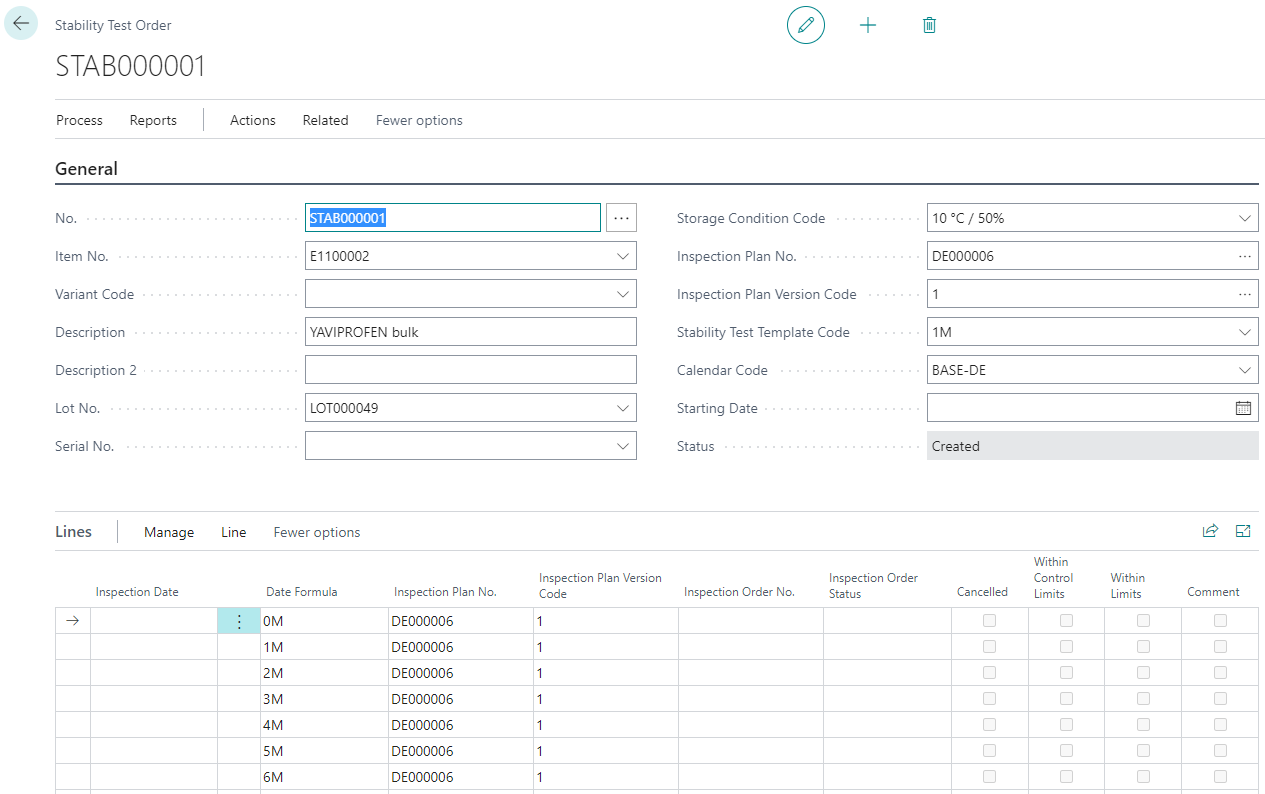Open the Reports menu

click(153, 120)
